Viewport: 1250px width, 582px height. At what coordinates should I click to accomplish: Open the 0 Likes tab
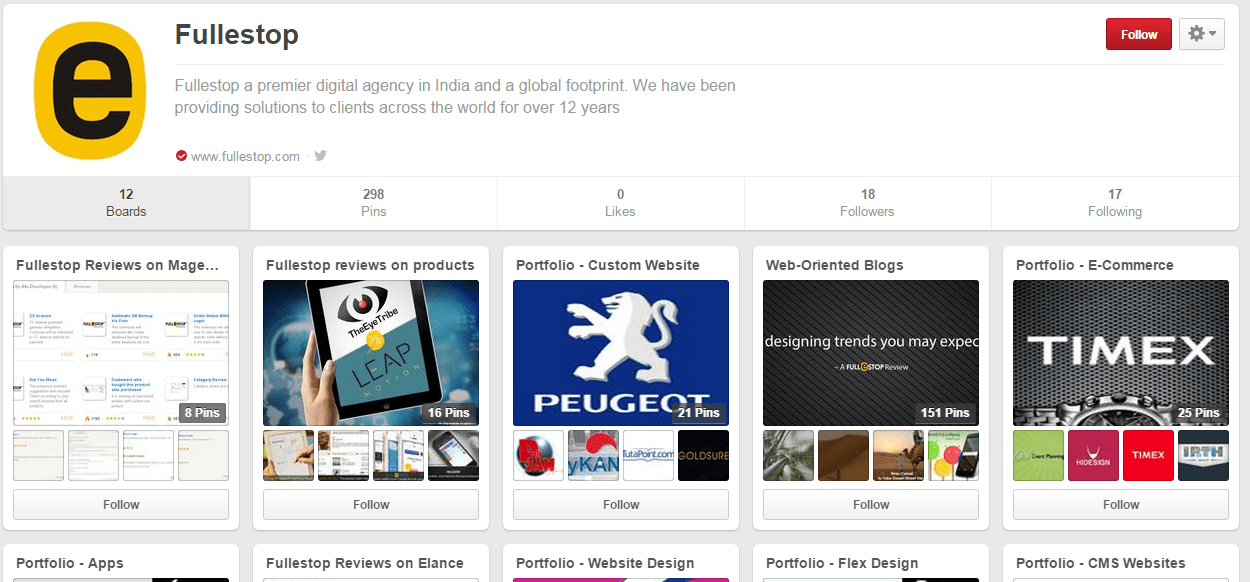pos(620,203)
